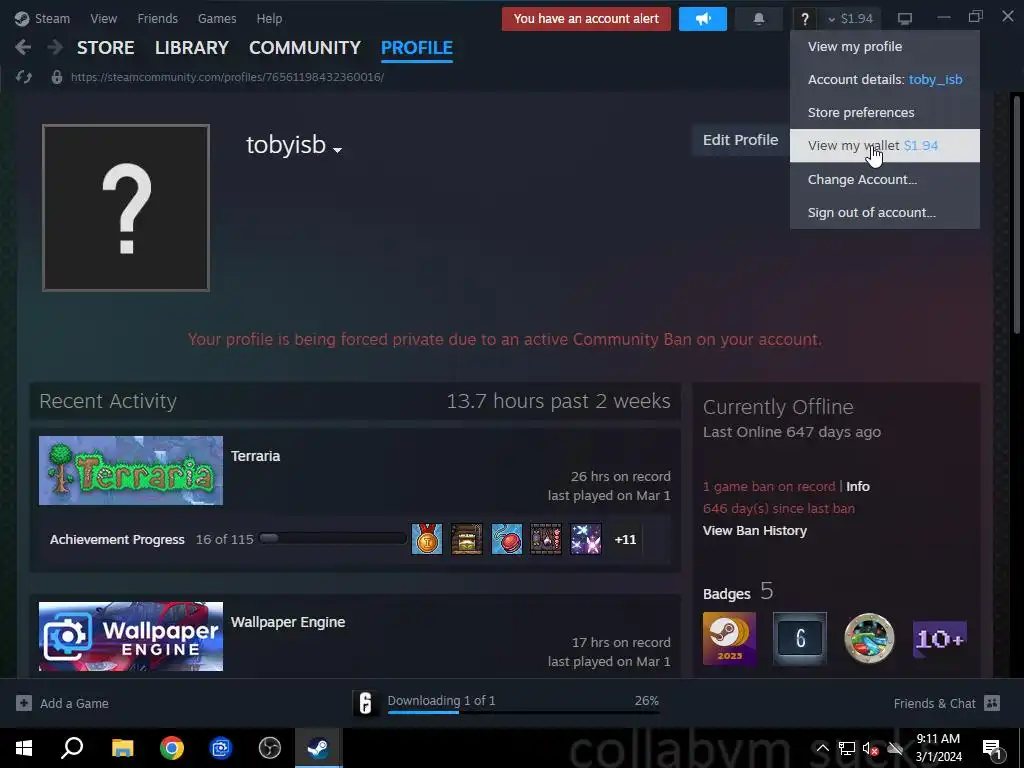1024x768 pixels.
Task: Go back with the left arrow
Action: pos(23,47)
